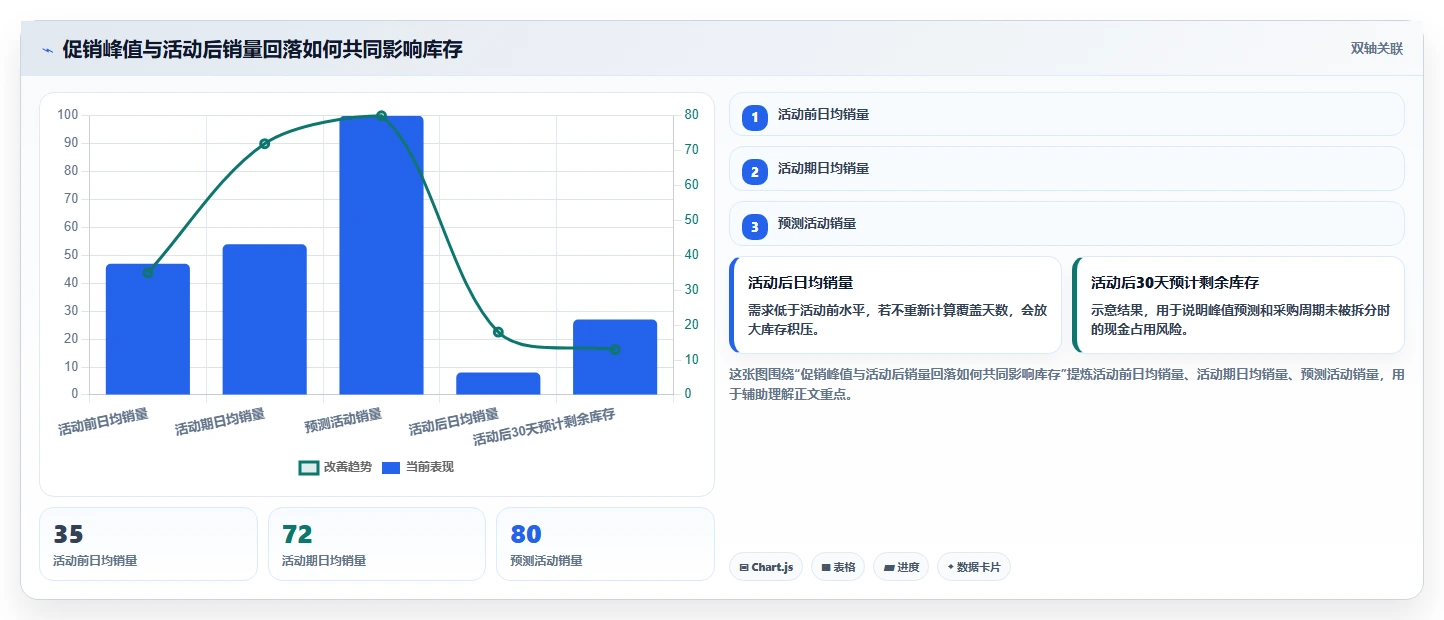The width and height of the screenshot is (1444, 620).
Task: Click the stat card showing 35
Action: coord(148,544)
